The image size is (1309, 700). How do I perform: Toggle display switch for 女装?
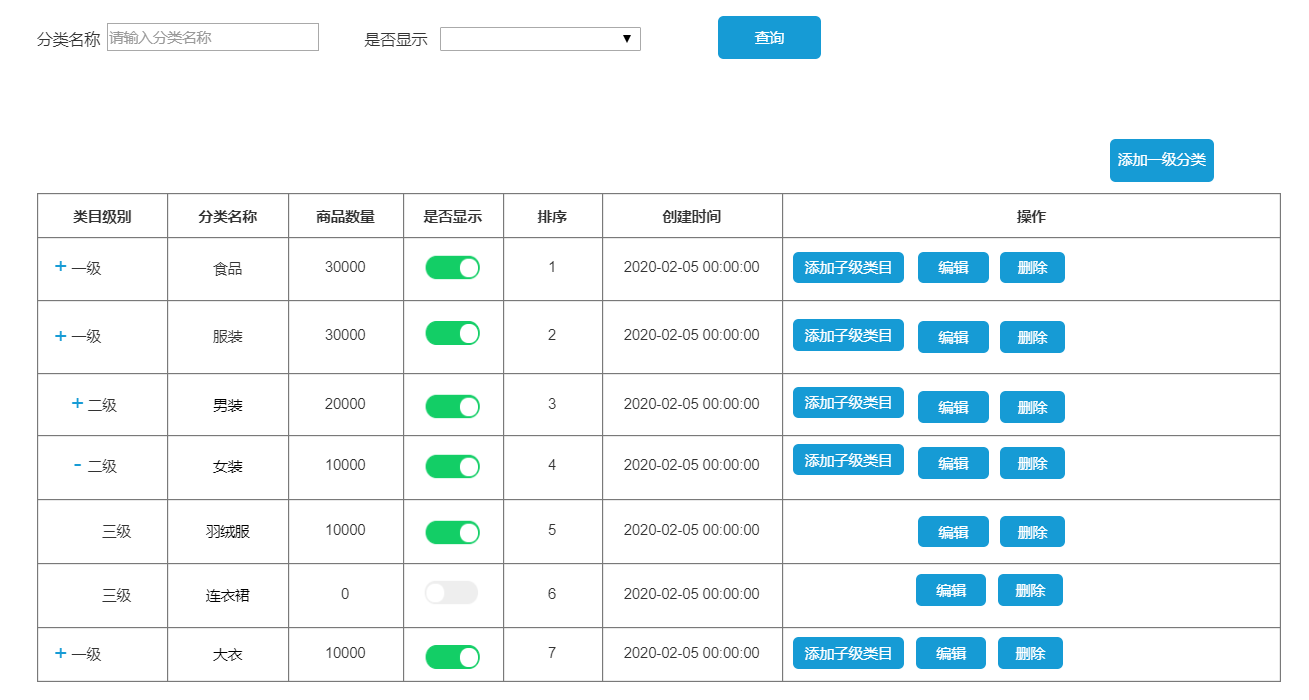[x=452, y=466]
